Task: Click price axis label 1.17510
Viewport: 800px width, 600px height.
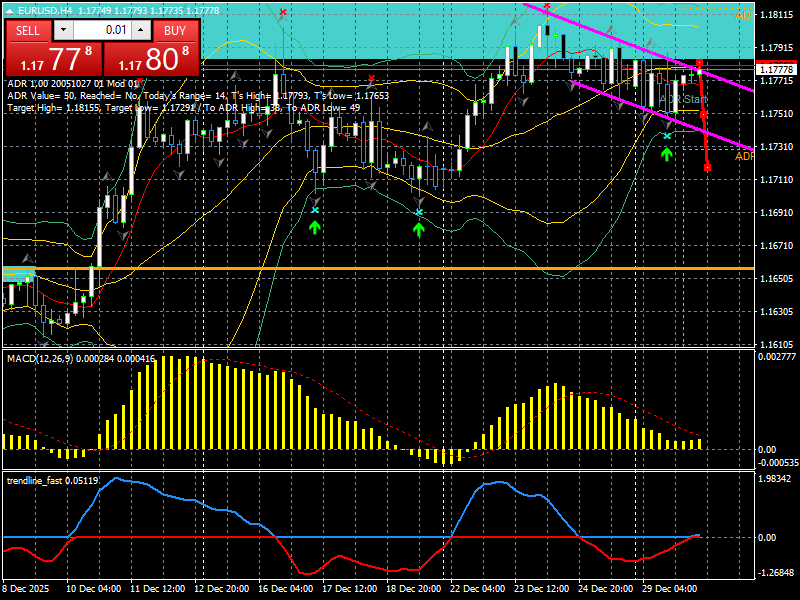Action: pyautogui.click(x=777, y=114)
